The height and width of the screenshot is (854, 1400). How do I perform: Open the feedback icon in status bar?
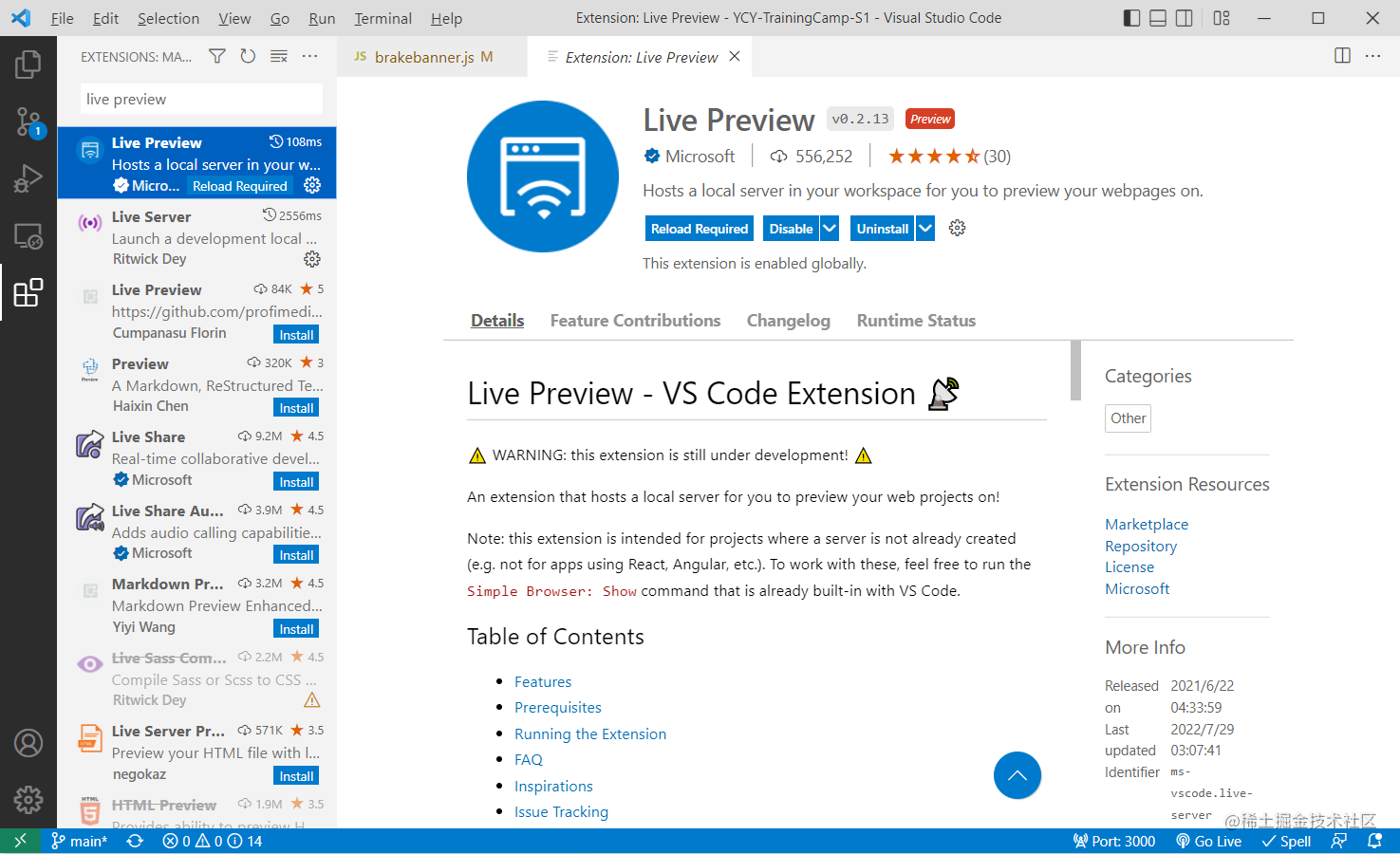click(1338, 841)
